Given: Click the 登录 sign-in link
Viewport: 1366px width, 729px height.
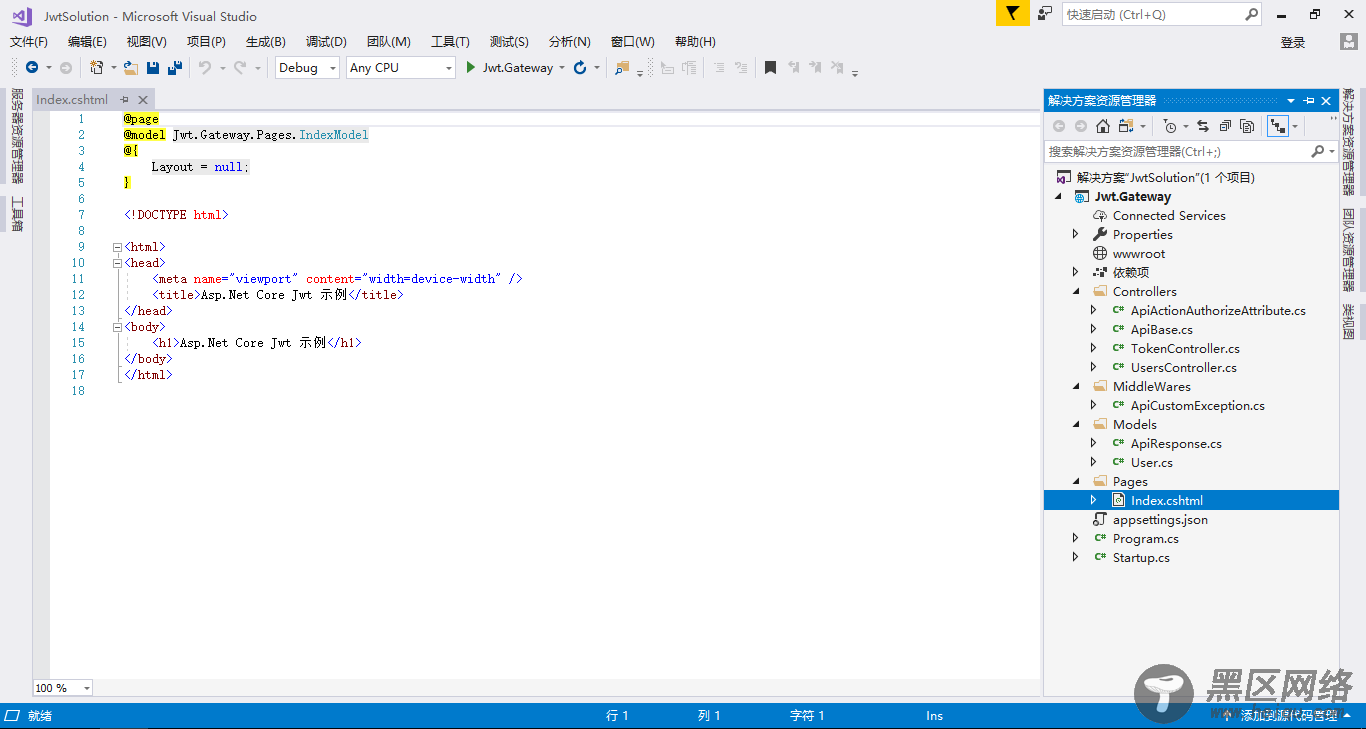Looking at the screenshot, I should point(1293,42).
